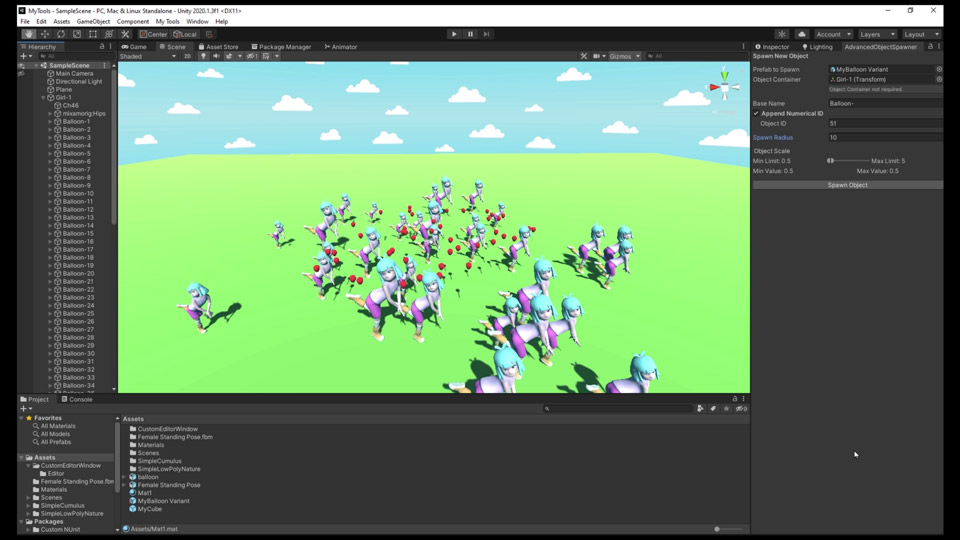
Task: Toggle Center pivot mode button
Action: coord(153,34)
